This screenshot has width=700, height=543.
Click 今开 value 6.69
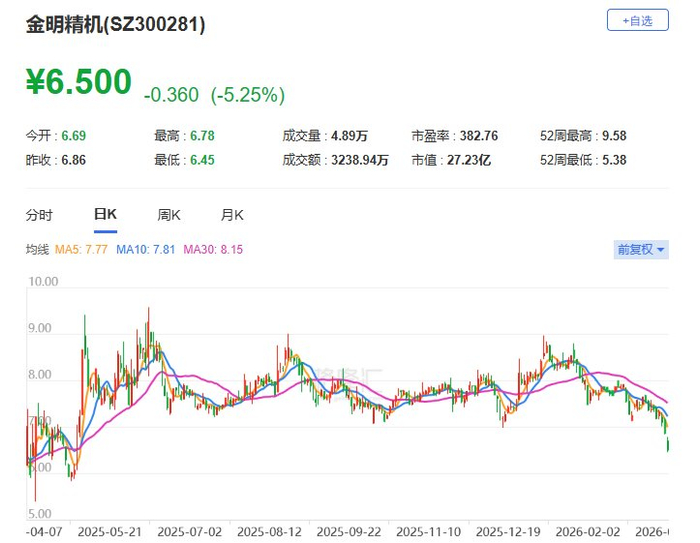[74, 136]
